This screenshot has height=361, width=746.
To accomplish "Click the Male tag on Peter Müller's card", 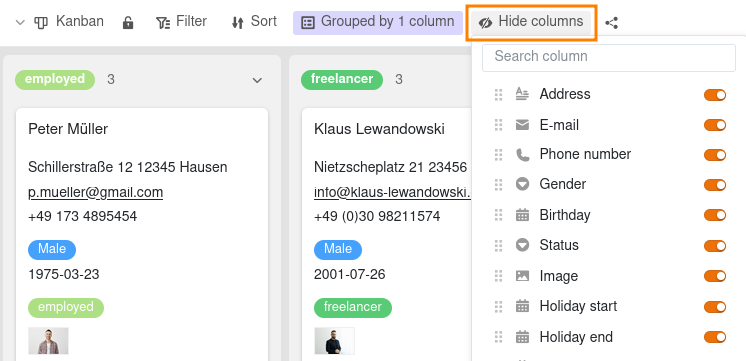I will [x=52, y=250].
